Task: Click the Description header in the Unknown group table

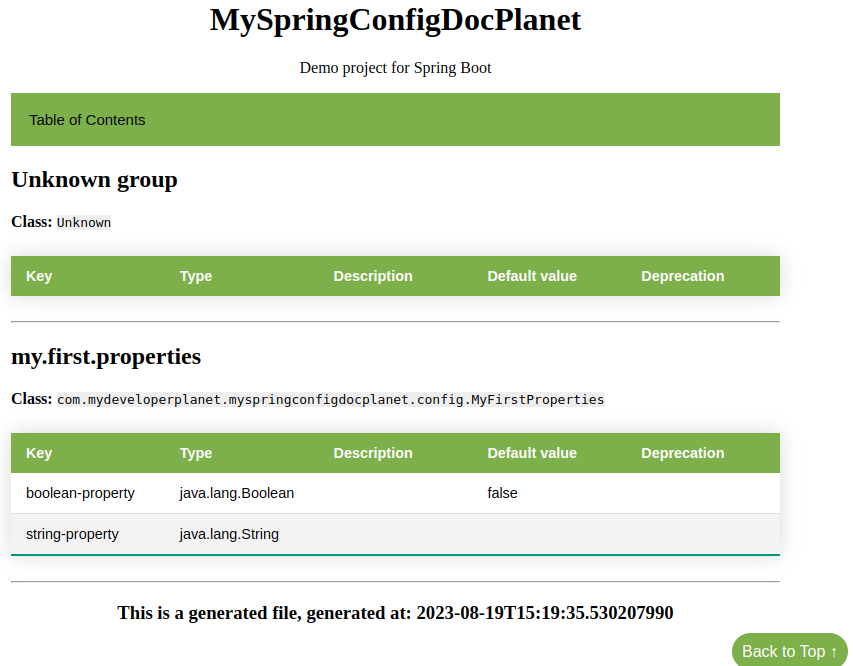Action: click(x=373, y=276)
